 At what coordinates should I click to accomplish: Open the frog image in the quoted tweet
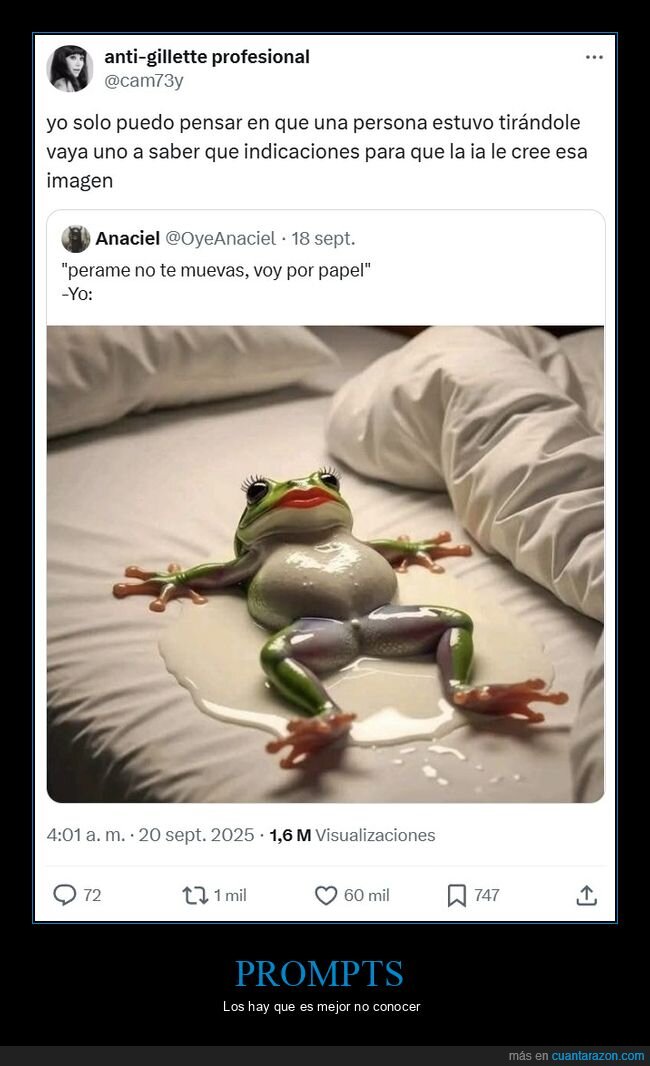tap(325, 564)
